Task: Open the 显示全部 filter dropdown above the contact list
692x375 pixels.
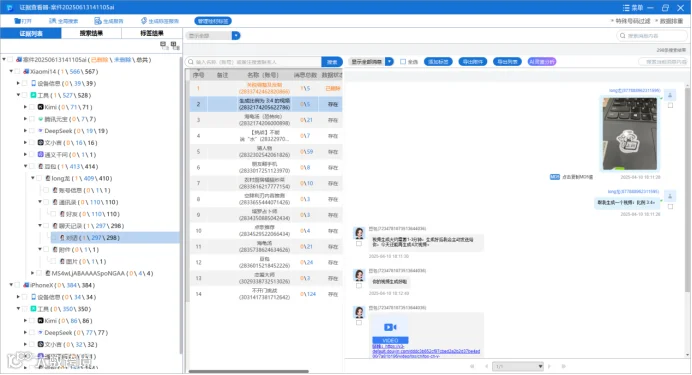Action: coord(236,36)
